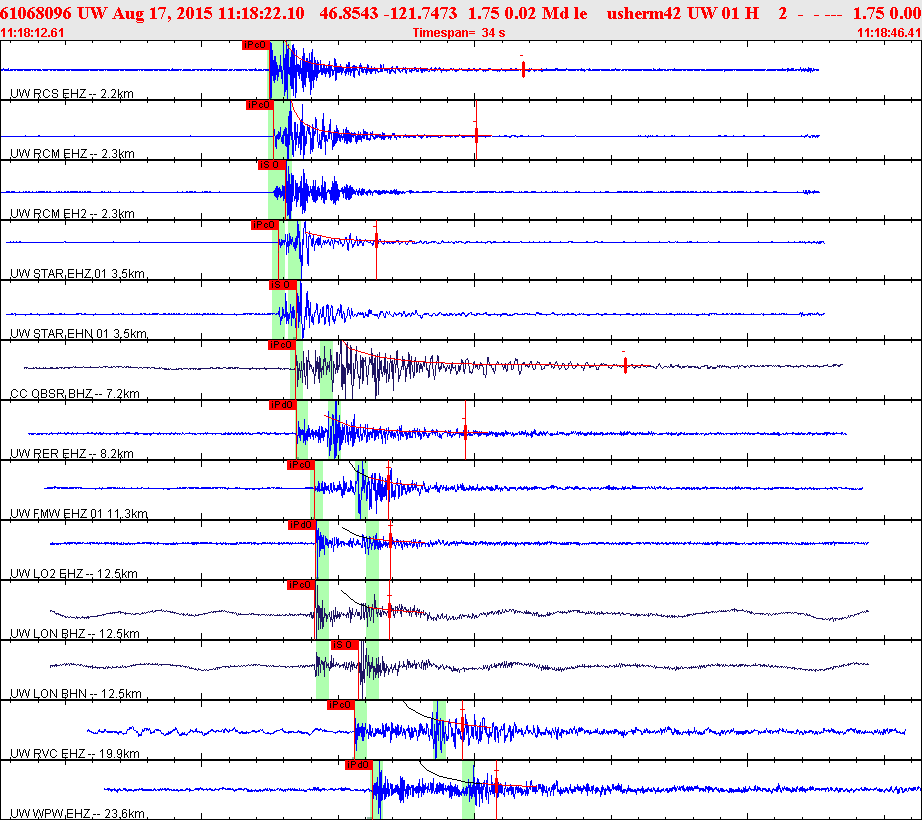The width and height of the screenshot is (922, 820).
Task: Select the UW STAR EHN 01 3.5km label
Action: [78, 333]
